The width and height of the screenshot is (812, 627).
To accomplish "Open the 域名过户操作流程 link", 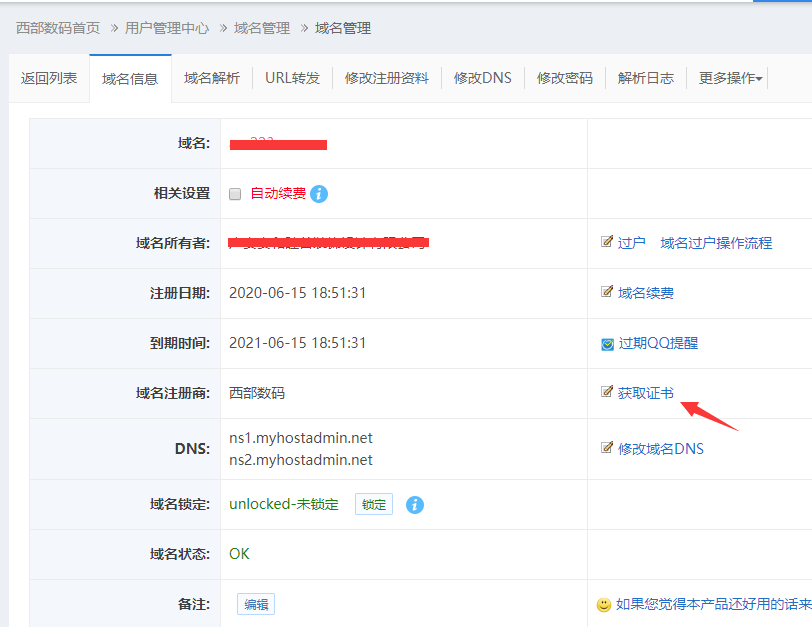I will (716, 243).
